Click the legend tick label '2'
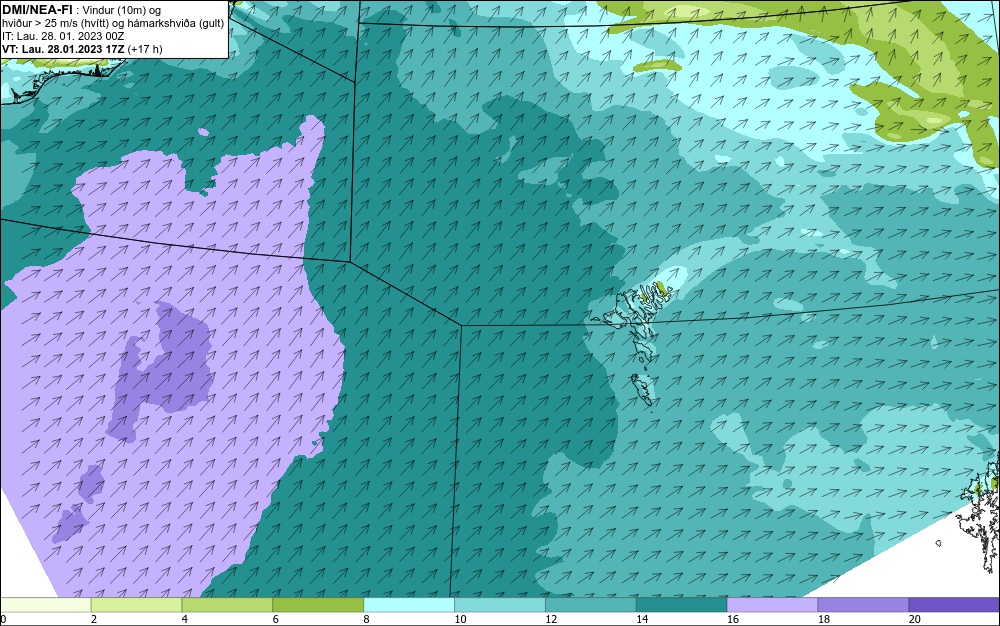 coord(94,619)
